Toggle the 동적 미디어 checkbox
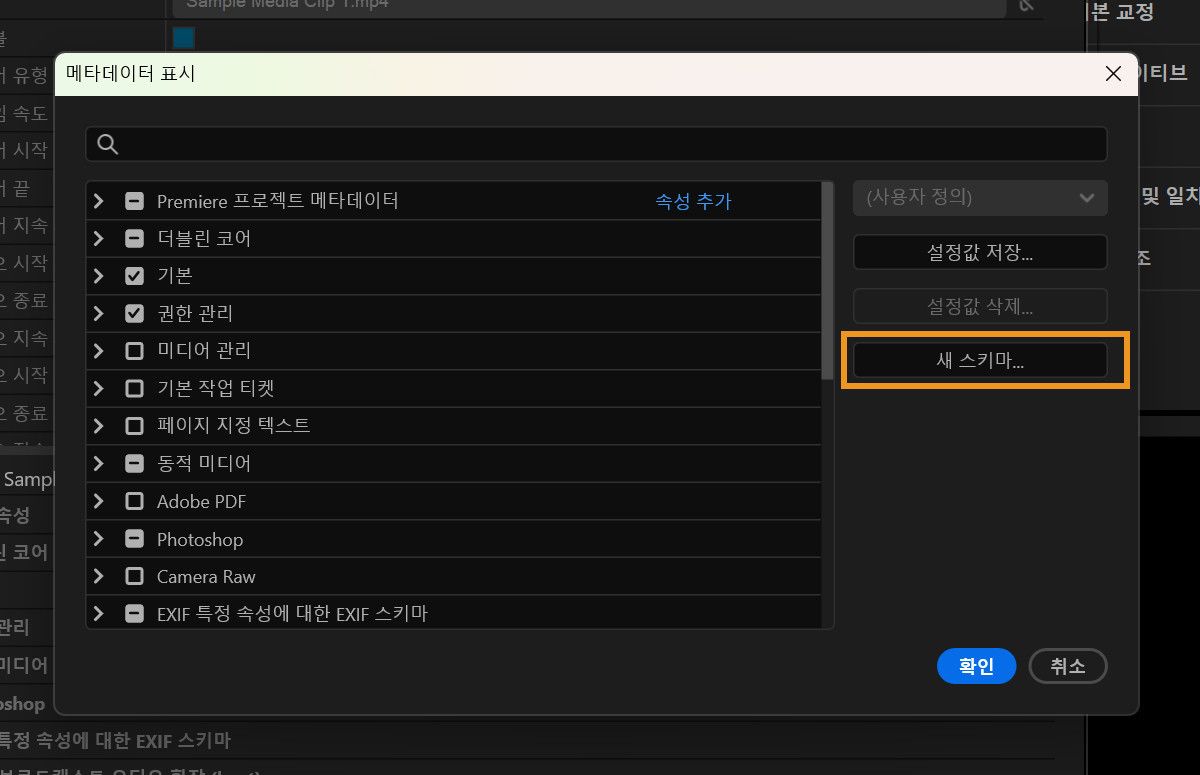Viewport: 1200px width, 775px height. click(134, 464)
